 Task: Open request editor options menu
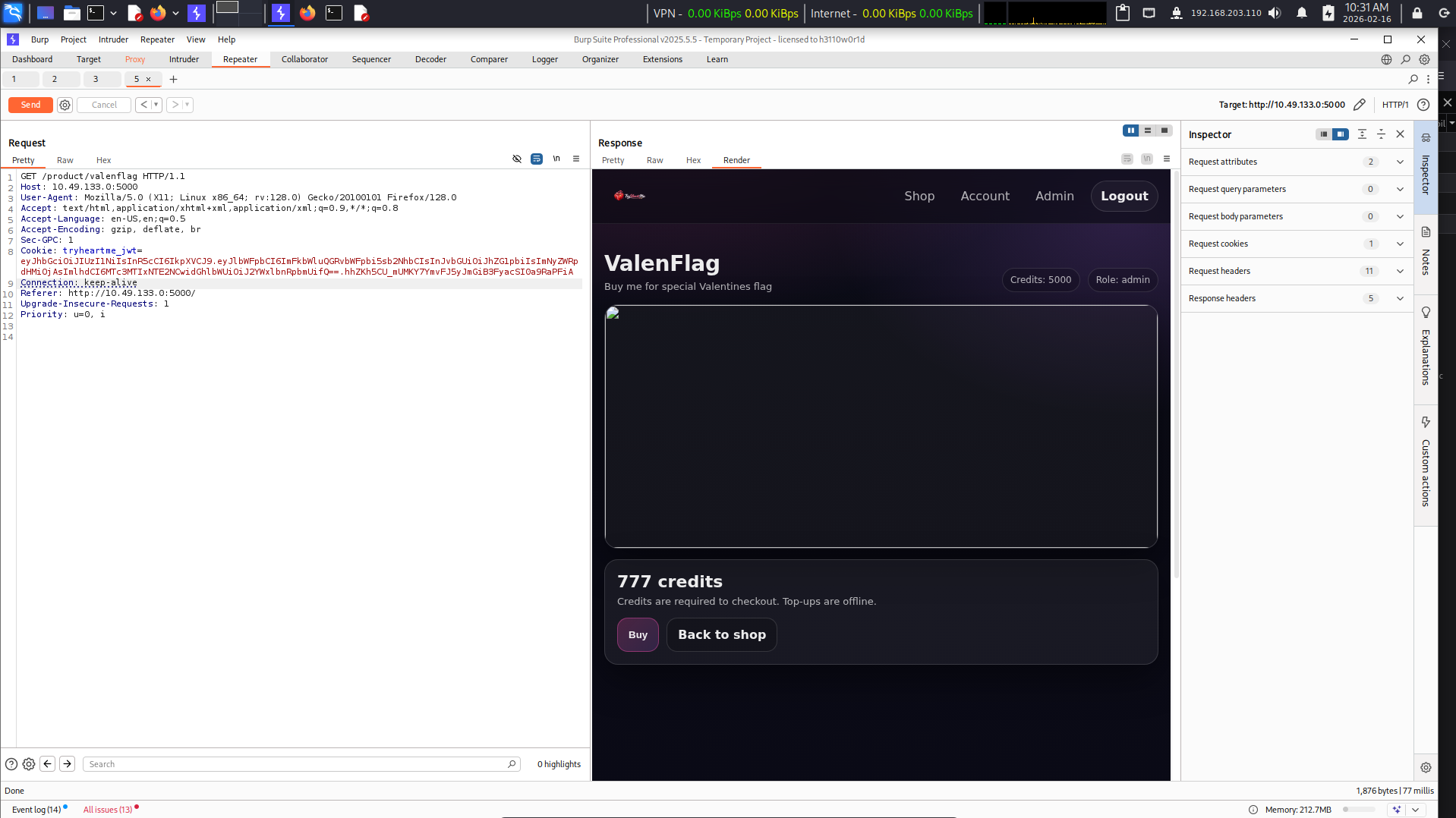coord(576,159)
